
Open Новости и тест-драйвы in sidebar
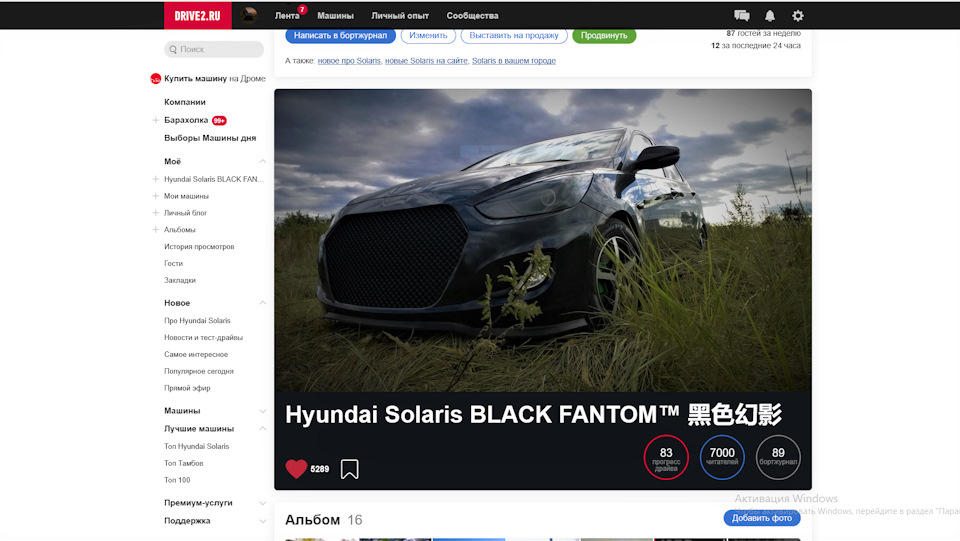(203, 337)
